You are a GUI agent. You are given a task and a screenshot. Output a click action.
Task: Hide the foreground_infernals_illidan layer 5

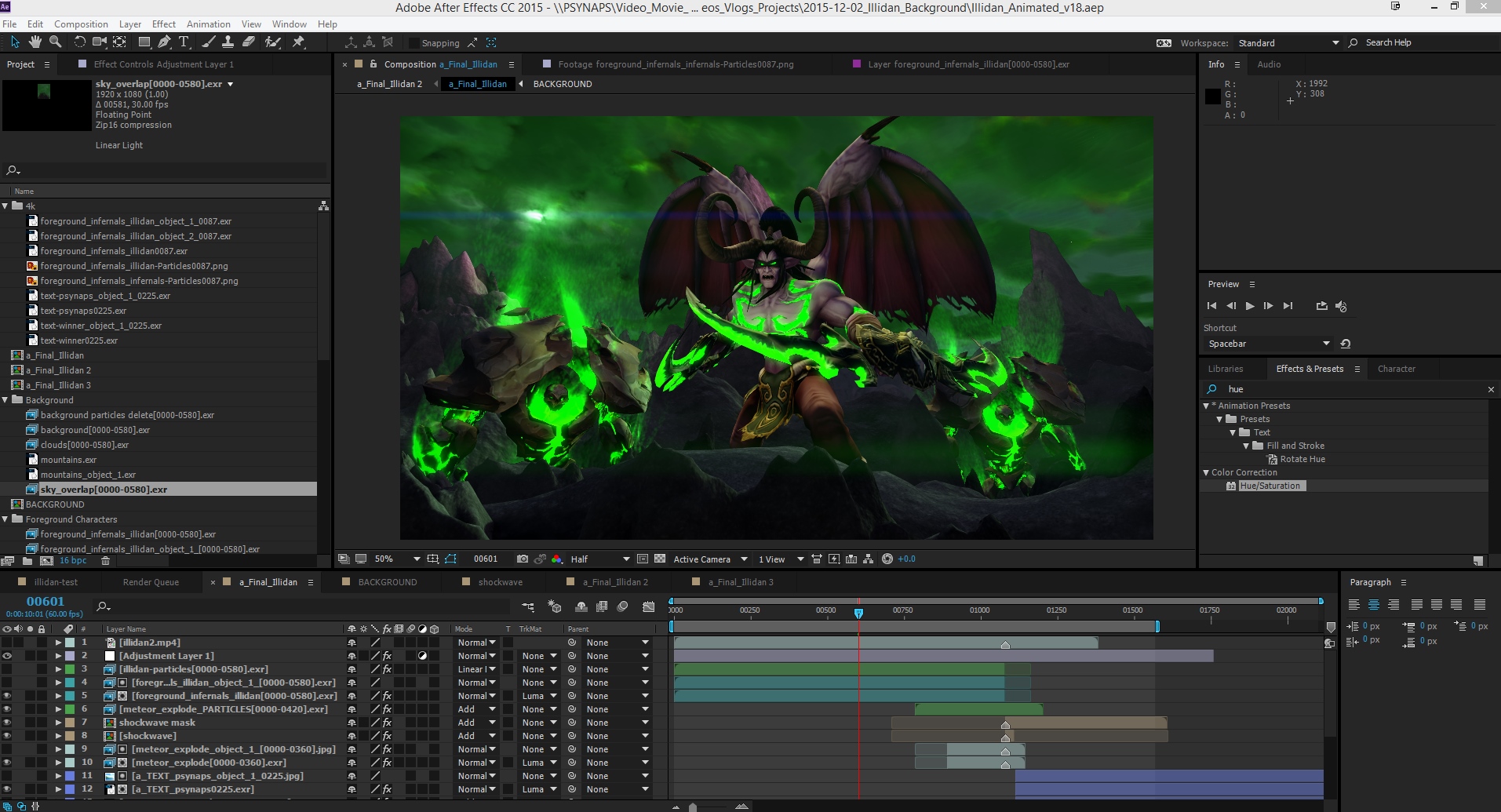coord(7,695)
